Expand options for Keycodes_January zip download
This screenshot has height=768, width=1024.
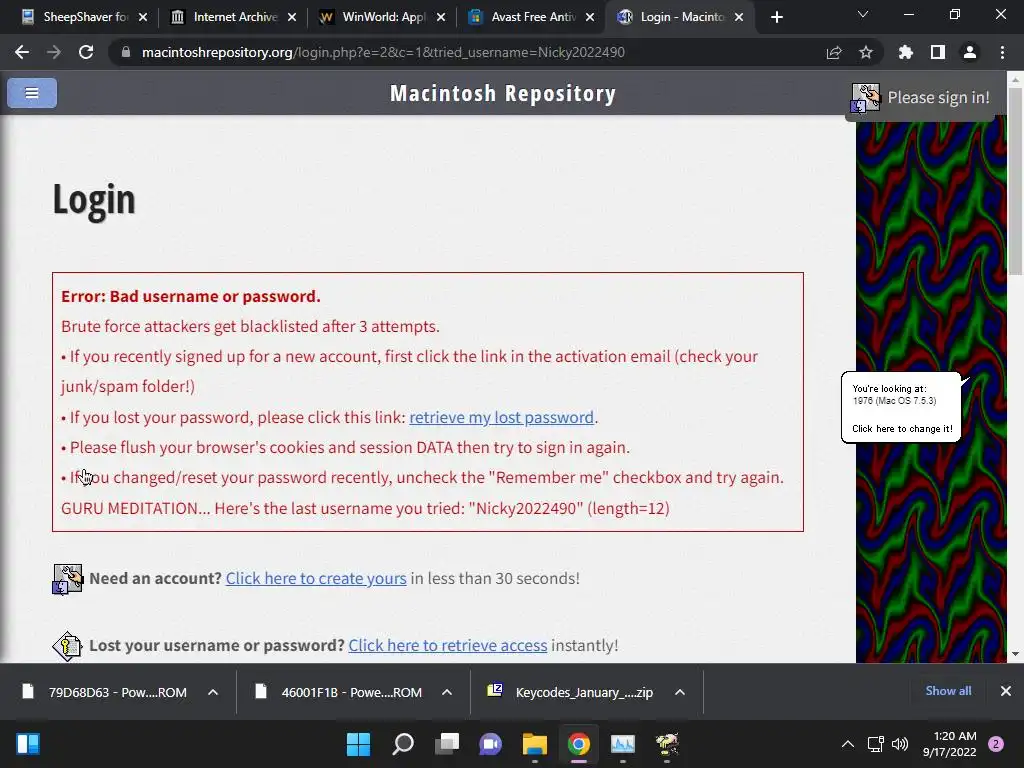[680, 692]
